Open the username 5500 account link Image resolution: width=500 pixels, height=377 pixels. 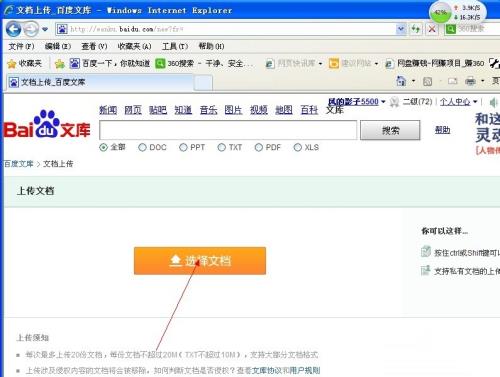(353, 102)
